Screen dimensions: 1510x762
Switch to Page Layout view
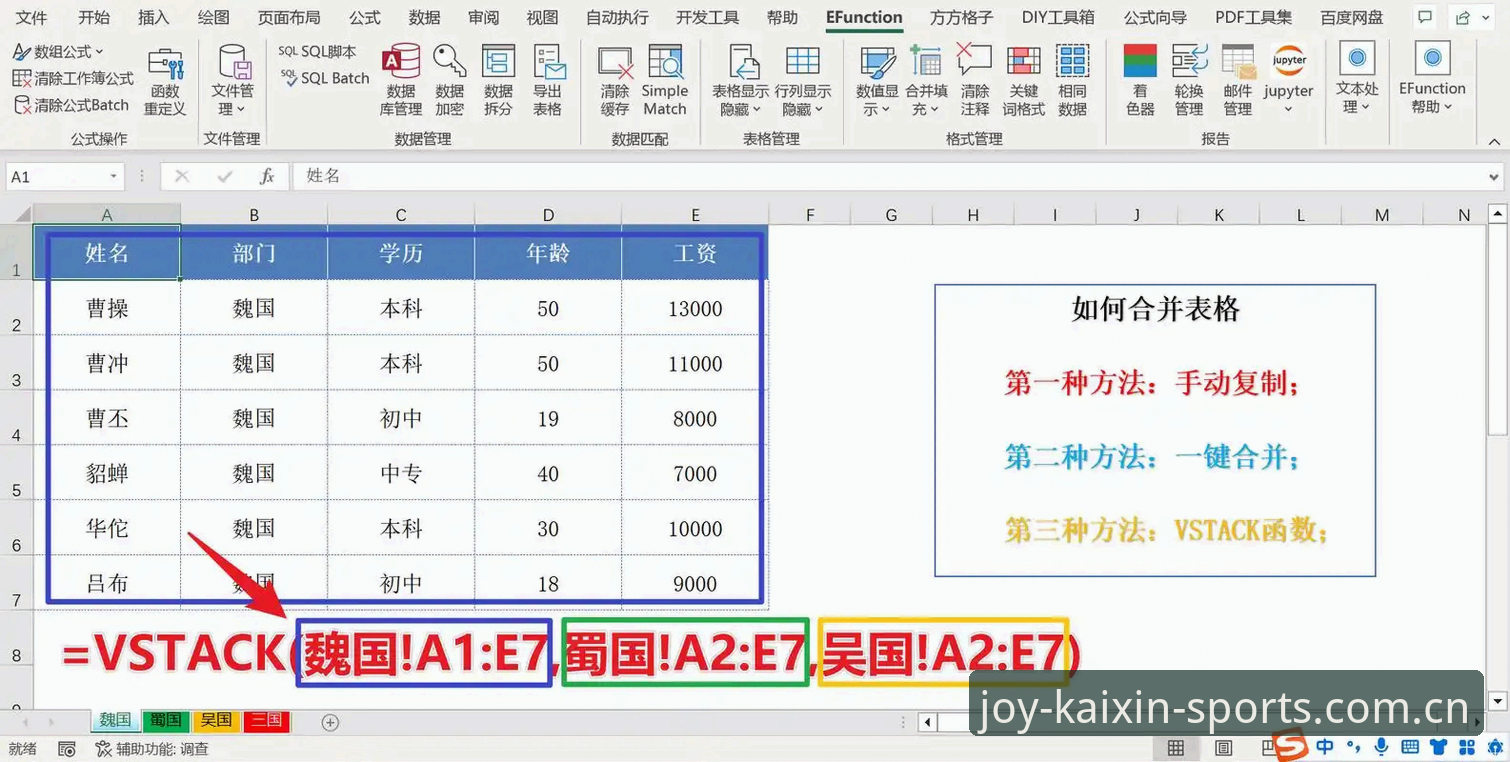coord(1223,748)
